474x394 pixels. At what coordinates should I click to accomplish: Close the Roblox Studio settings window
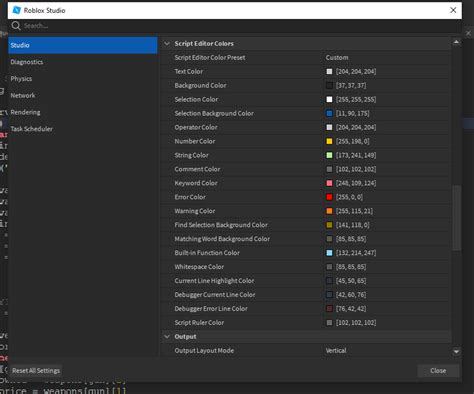[453, 10]
